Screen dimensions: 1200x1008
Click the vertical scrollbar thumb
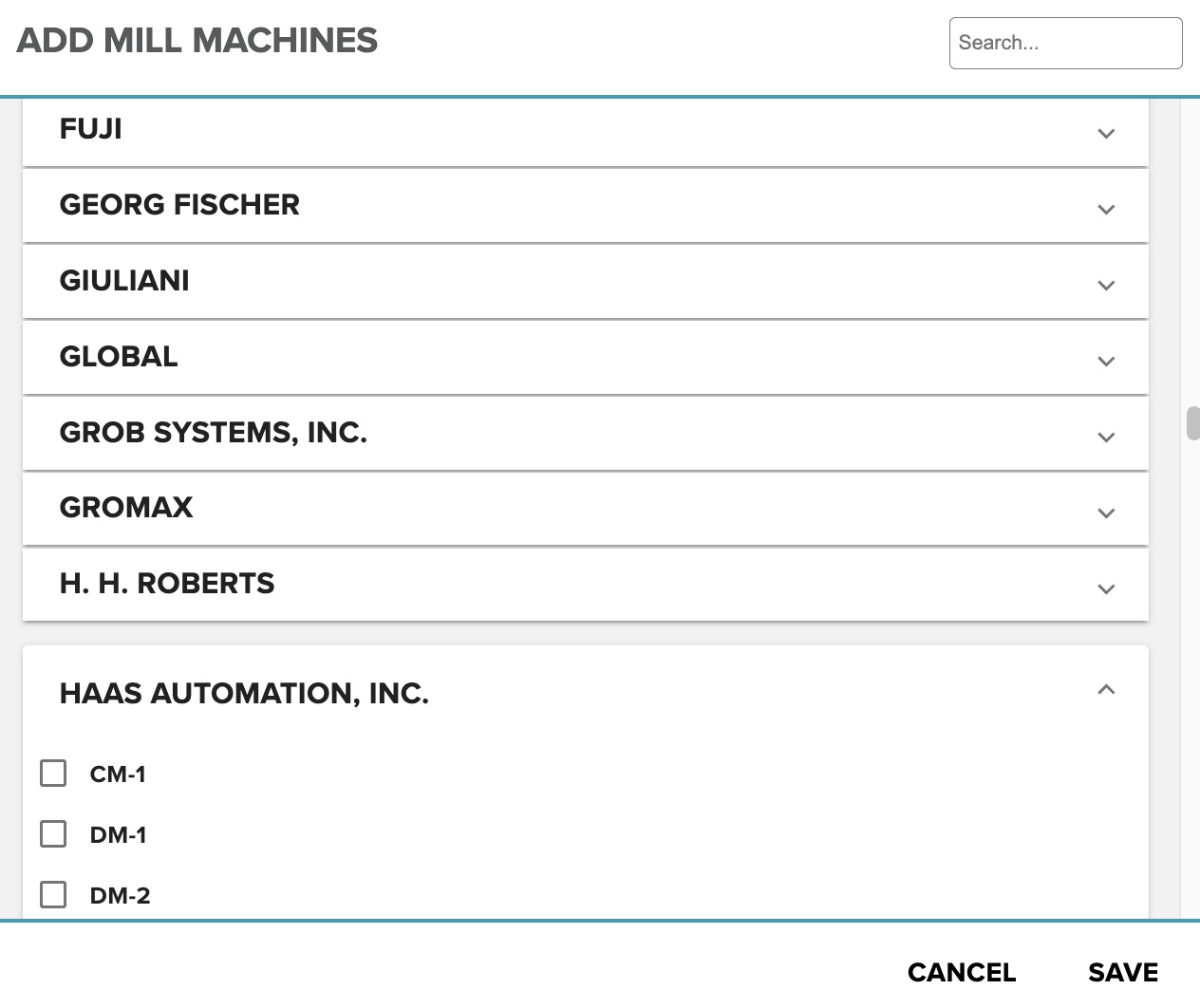point(1192,423)
